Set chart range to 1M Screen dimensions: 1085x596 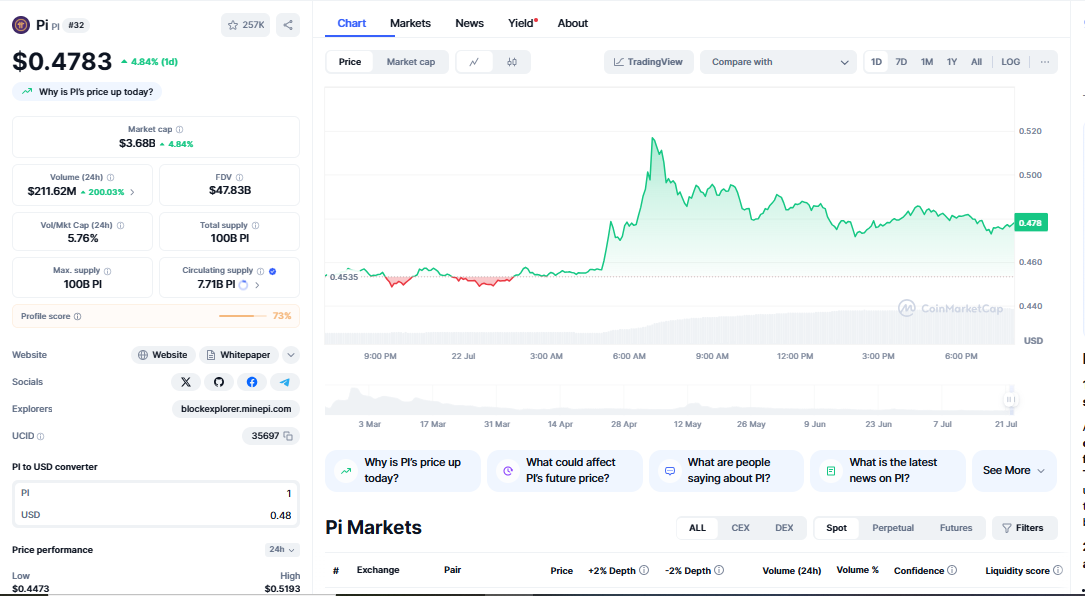(x=927, y=62)
